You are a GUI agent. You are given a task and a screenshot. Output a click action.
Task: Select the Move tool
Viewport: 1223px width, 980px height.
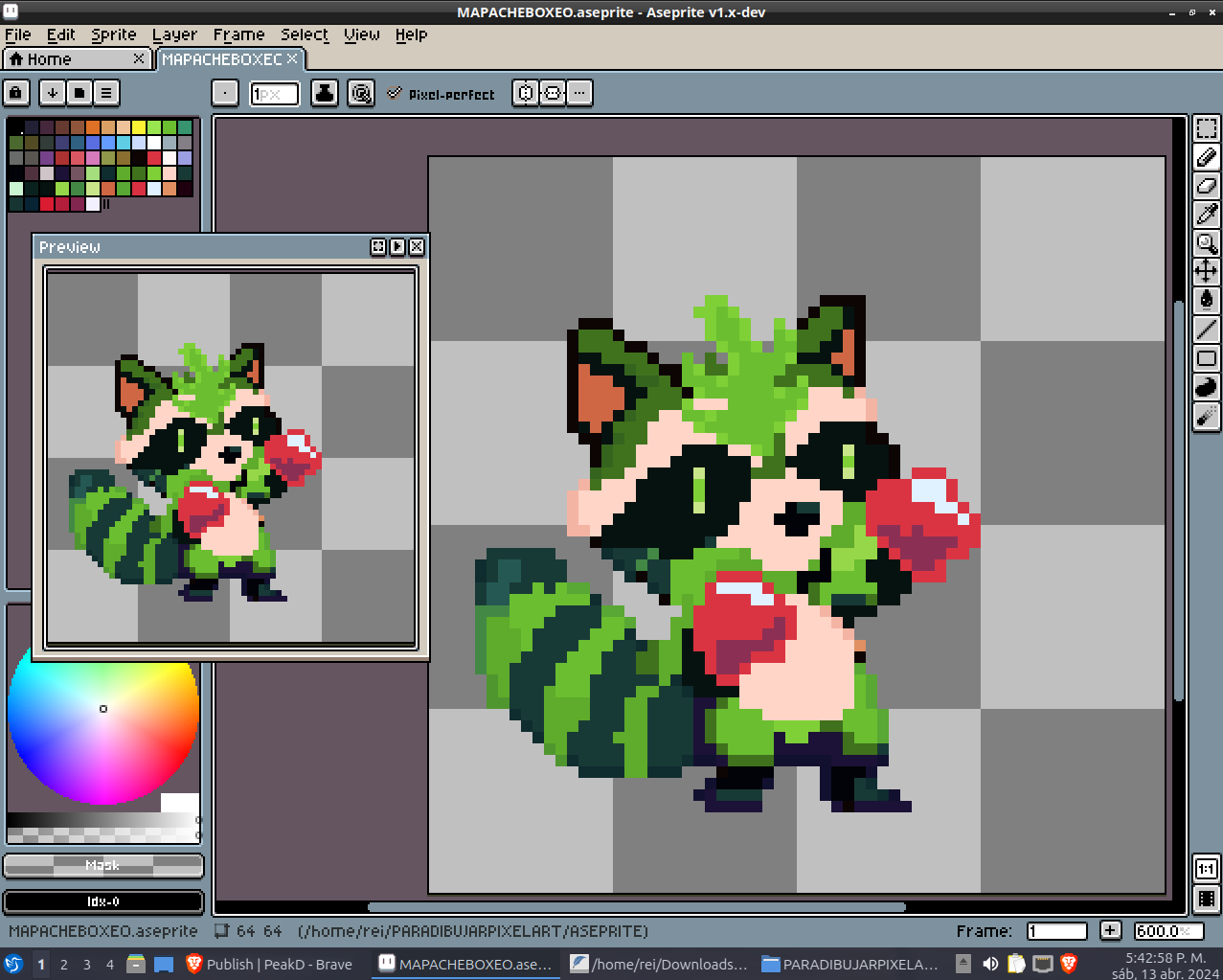click(1206, 272)
